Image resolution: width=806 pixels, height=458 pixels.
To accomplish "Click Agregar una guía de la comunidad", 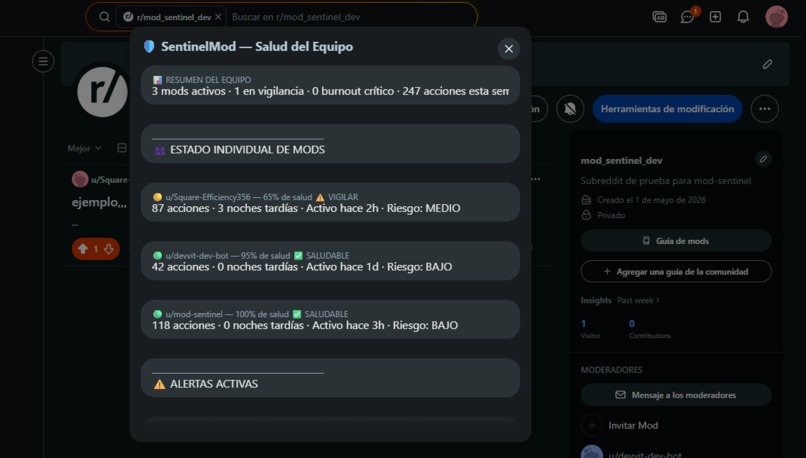I will point(676,271).
